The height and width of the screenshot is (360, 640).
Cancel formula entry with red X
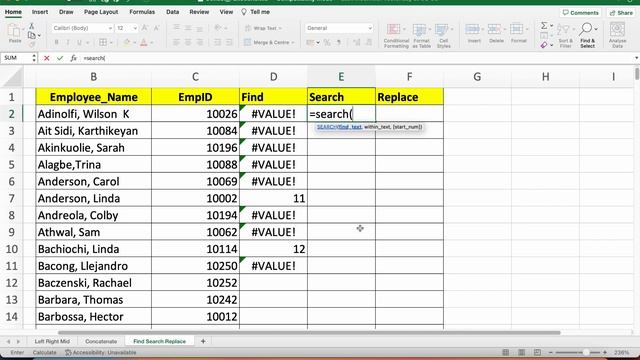[x=47, y=58]
